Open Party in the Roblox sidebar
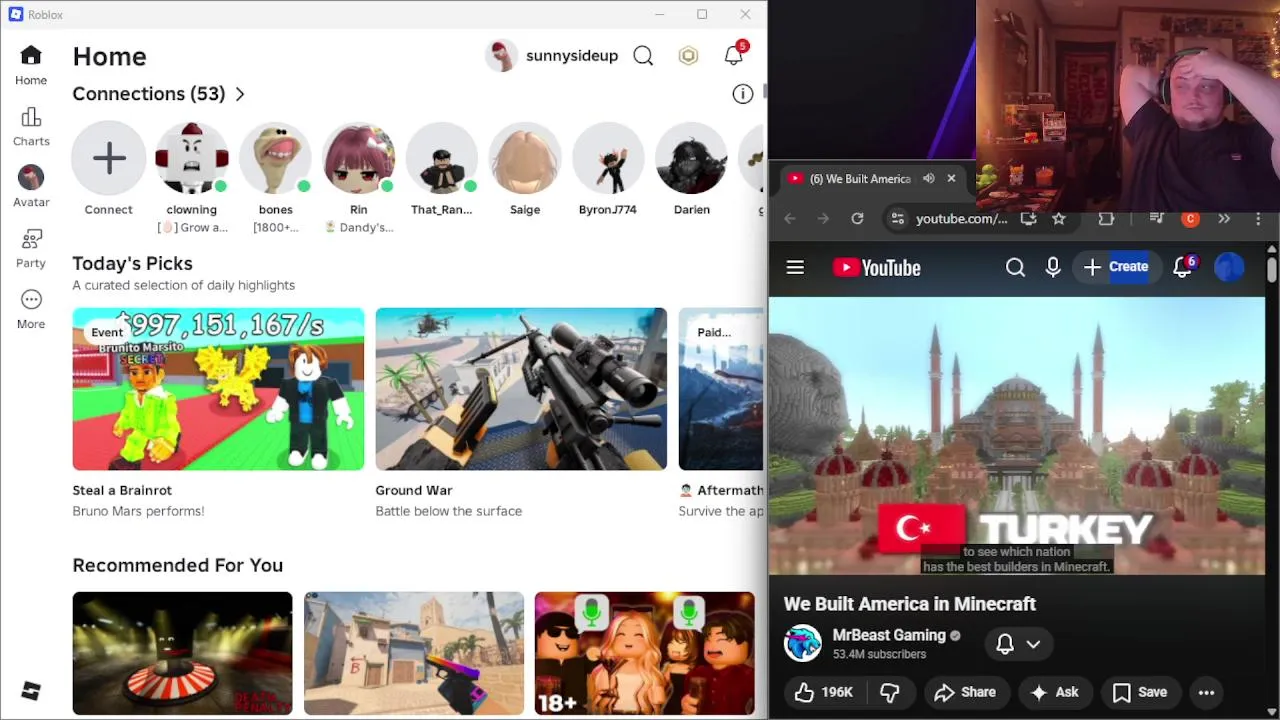The height and width of the screenshot is (720, 1280). (x=31, y=248)
